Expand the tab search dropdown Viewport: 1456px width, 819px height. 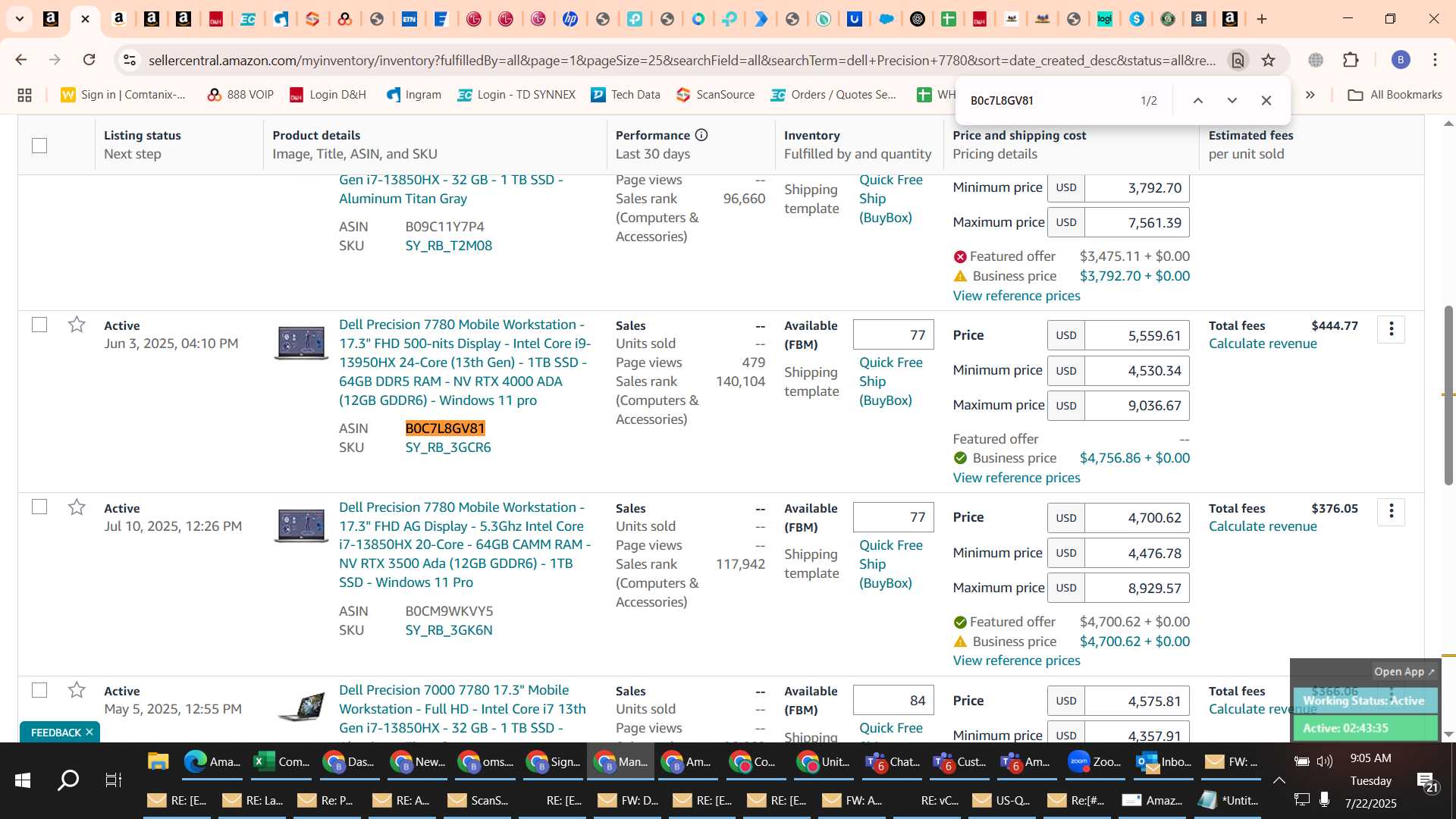coord(19,19)
